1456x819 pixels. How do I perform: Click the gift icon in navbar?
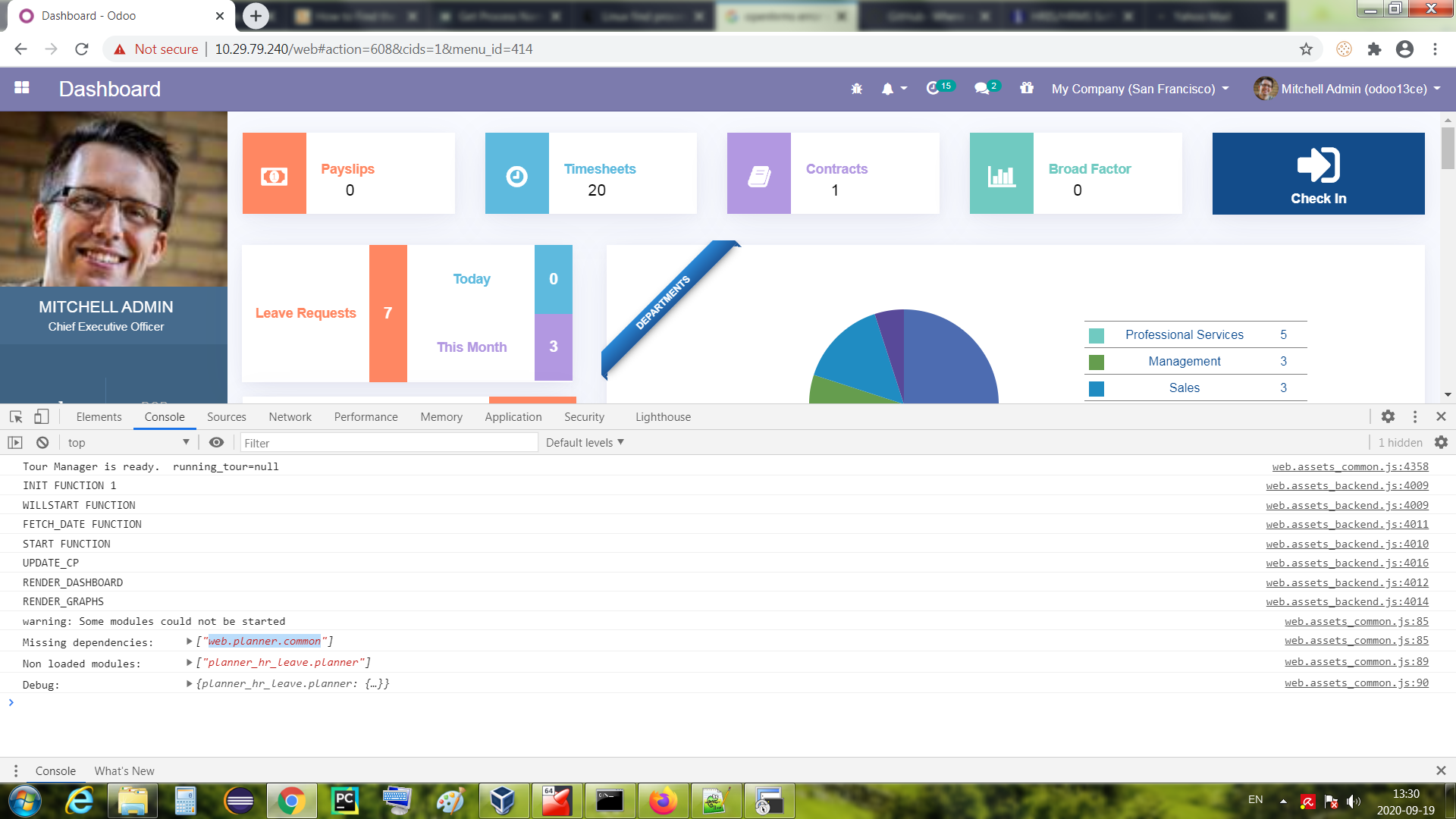pyautogui.click(x=1026, y=89)
